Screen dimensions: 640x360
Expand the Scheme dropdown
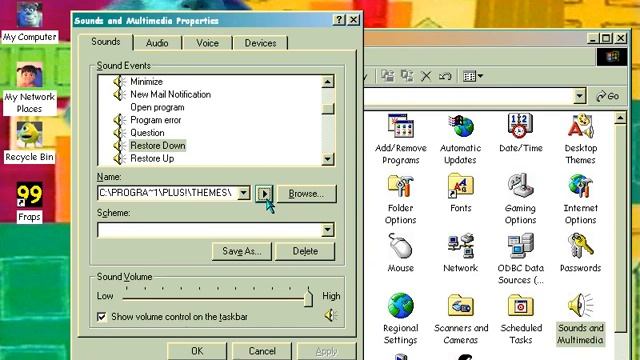click(327, 230)
